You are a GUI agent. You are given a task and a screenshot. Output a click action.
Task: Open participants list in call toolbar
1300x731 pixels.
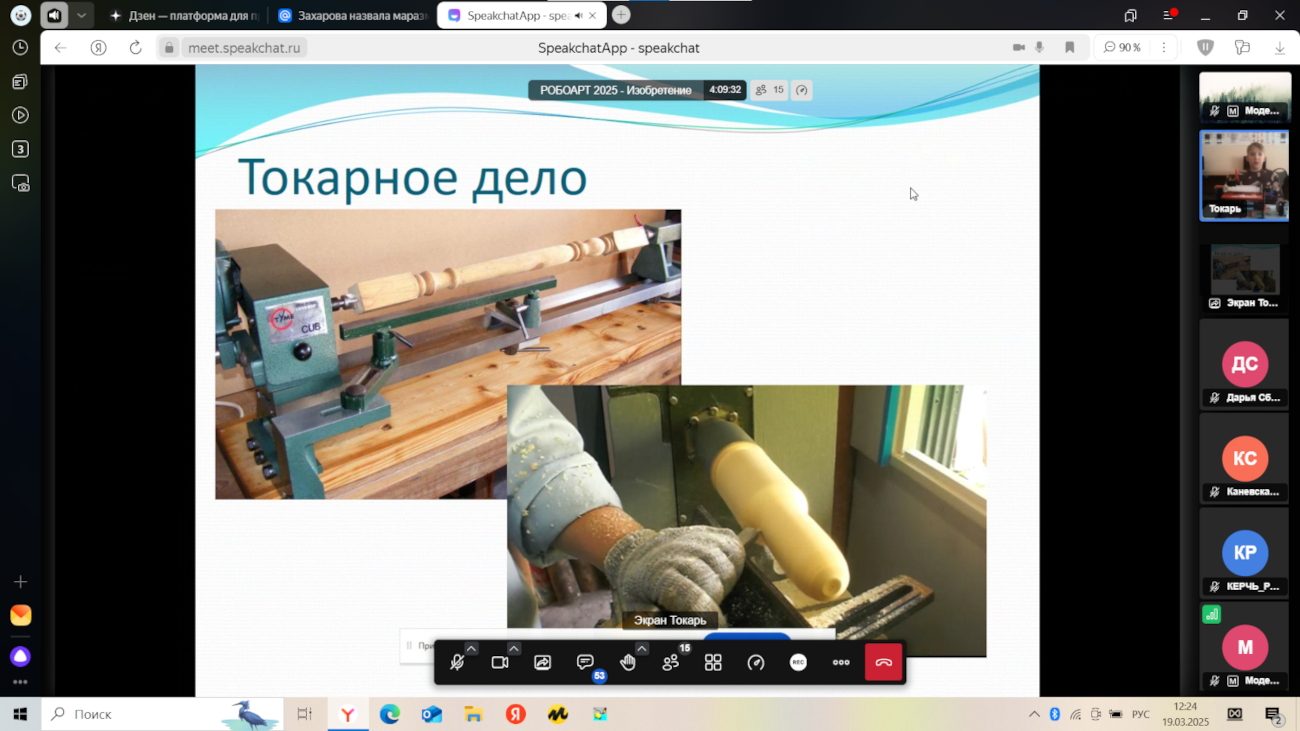coord(670,663)
